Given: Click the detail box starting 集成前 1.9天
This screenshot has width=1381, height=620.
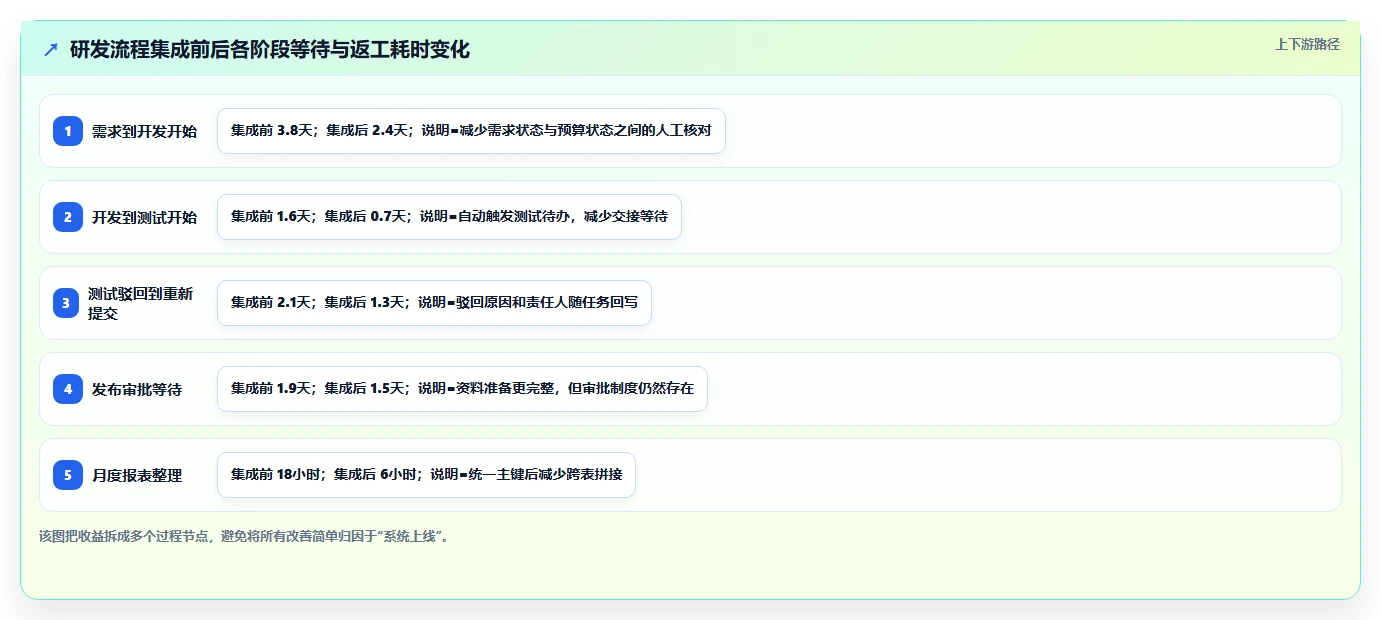Looking at the screenshot, I should tap(462, 389).
